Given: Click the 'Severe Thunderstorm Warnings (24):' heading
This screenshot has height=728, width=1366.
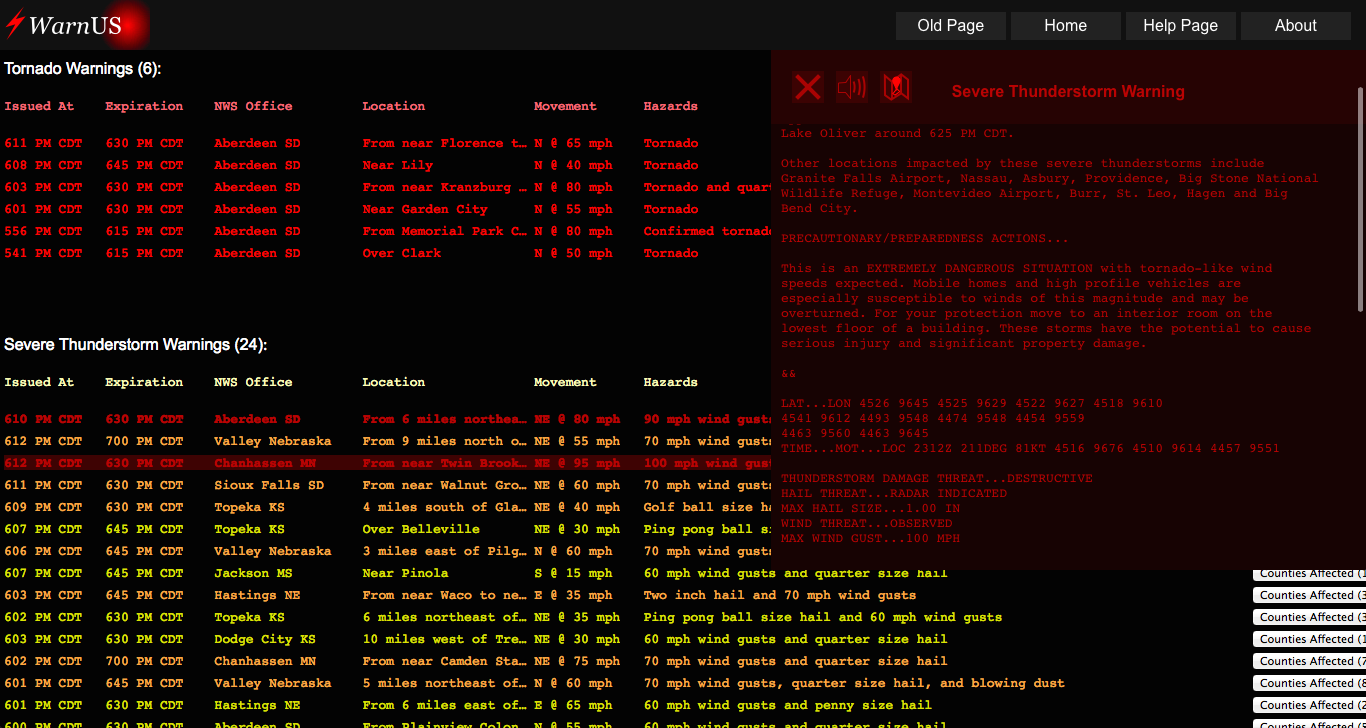Looking at the screenshot, I should pos(136,345).
